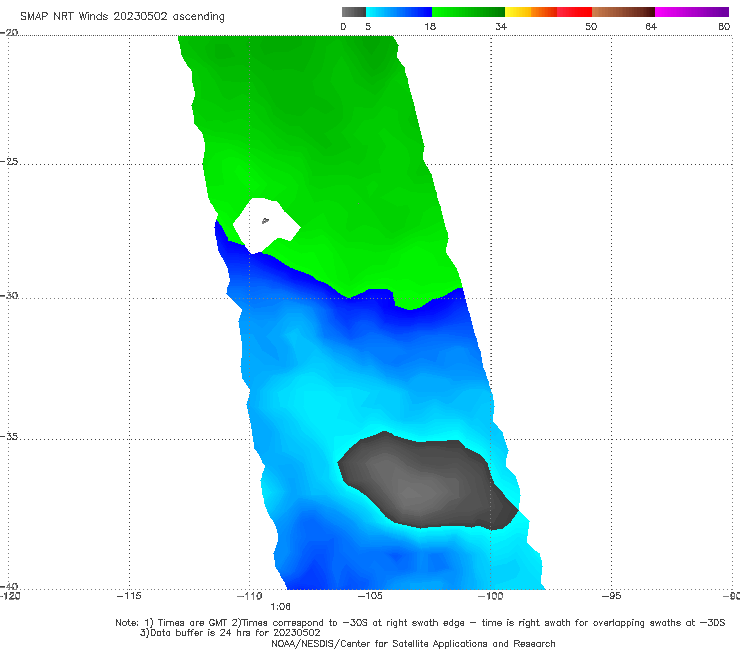
Task: Click the plot title 'SMAP NRT Winds 20230502 ascending'
Action: (x=122, y=16)
